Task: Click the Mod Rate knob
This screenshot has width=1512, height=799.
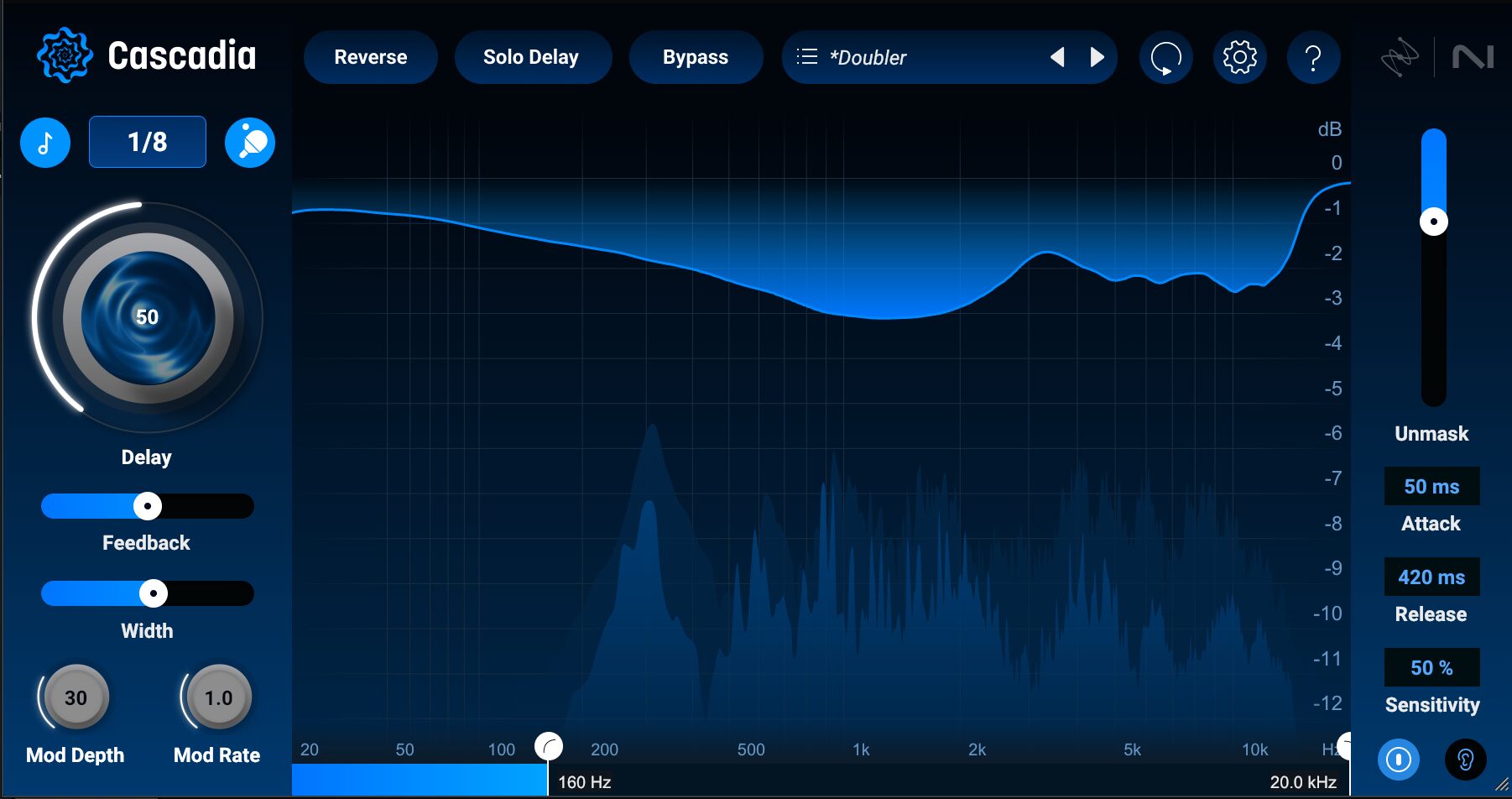Action: pyautogui.click(x=218, y=697)
